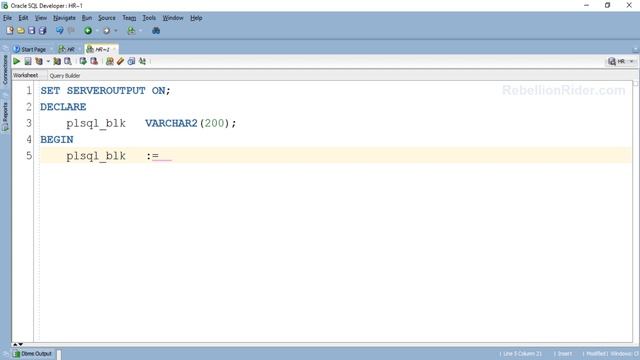Open the Source menu
The image size is (640, 360).
pos(107,18)
